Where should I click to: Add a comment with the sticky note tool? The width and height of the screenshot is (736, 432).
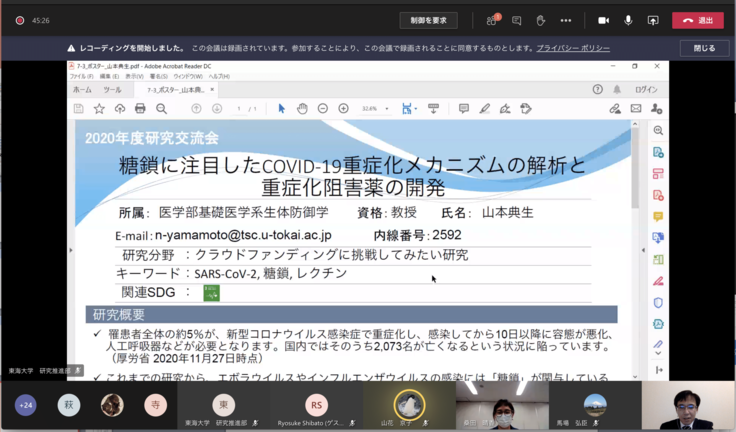[x=463, y=108]
